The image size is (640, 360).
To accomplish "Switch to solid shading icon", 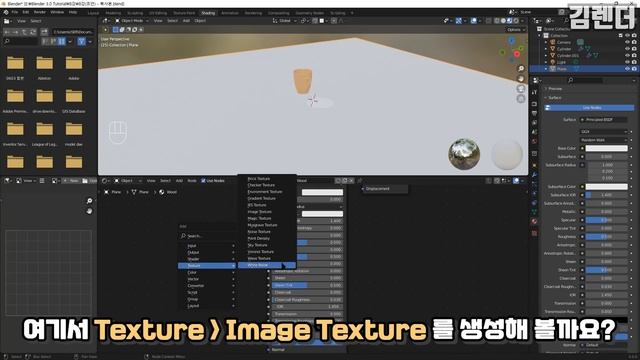I will (x=503, y=20).
